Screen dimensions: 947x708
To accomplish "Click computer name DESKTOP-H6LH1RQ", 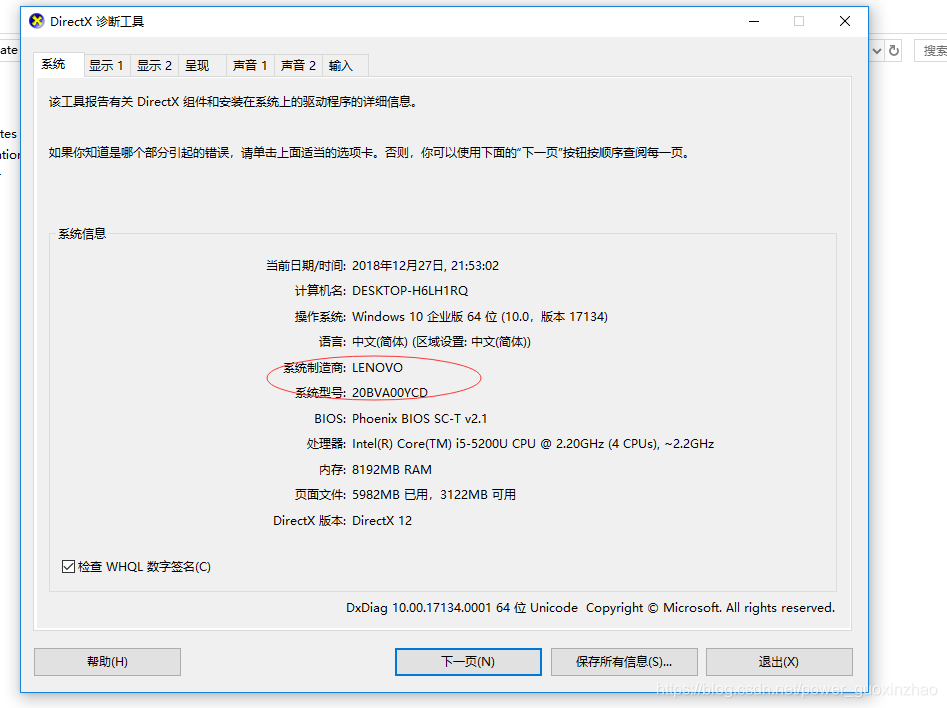I will [410, 291].
